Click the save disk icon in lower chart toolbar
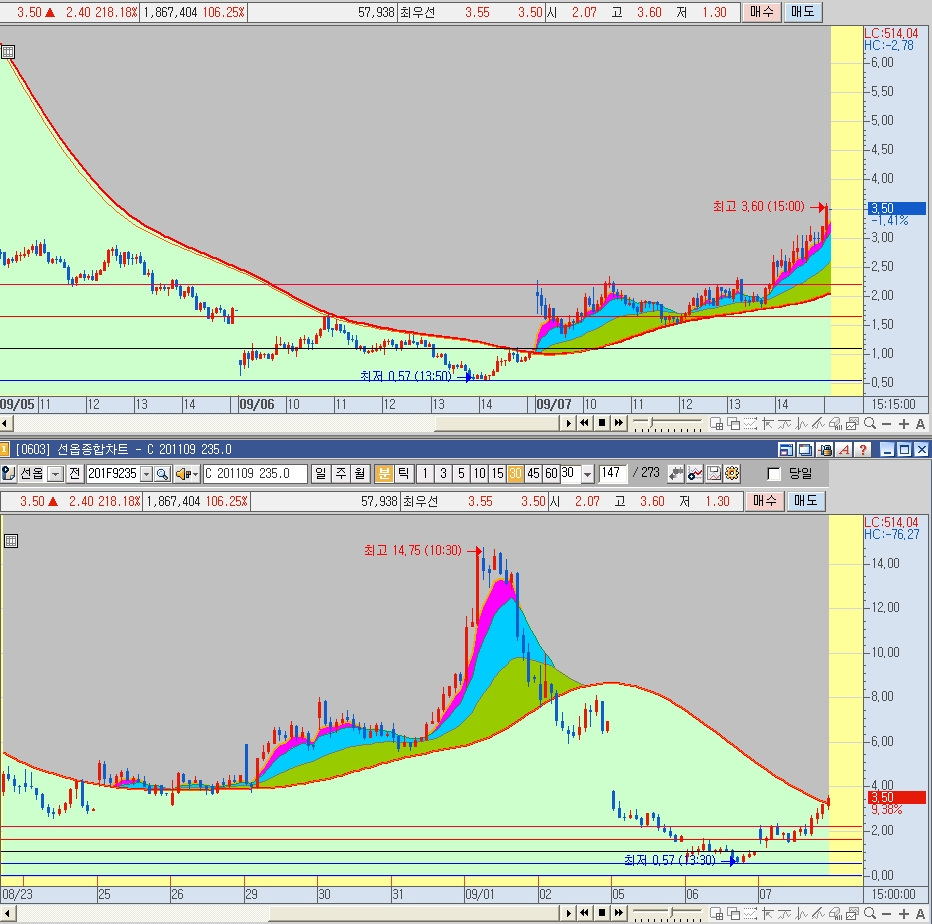Viewport: 932px width, 924px height. [x=714, y=474]
